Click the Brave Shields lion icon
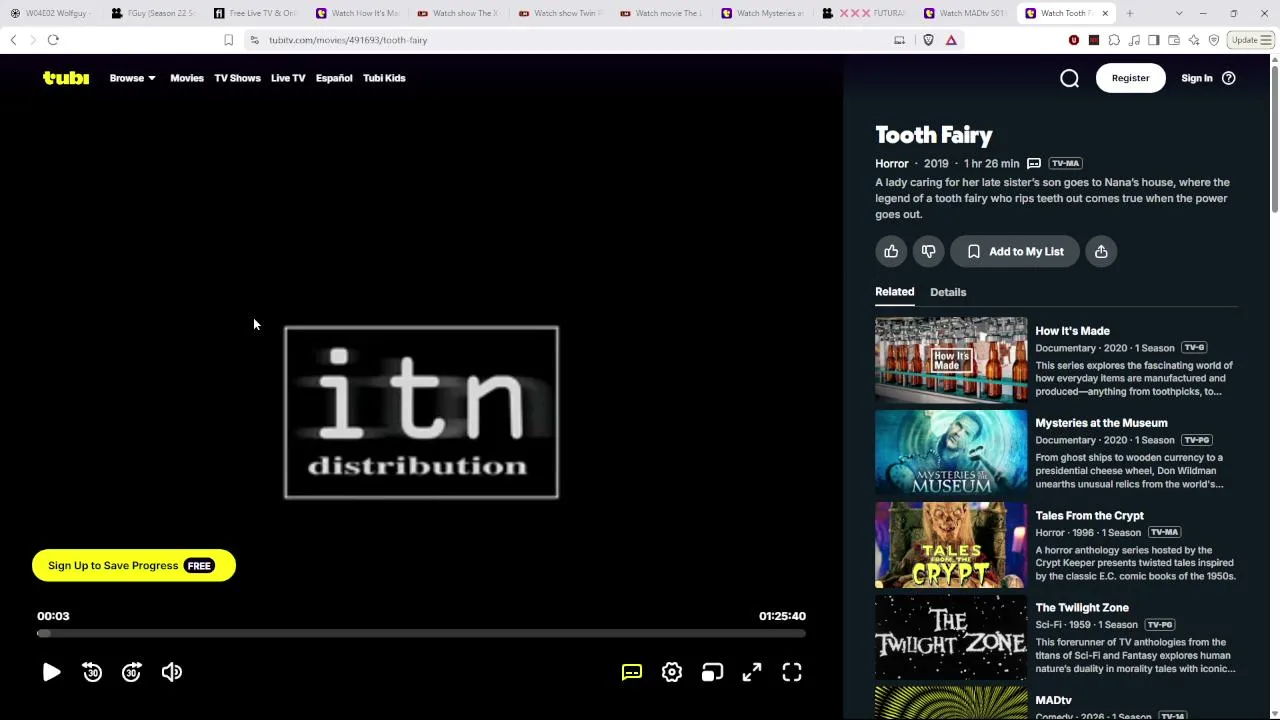1280x720 pixels. pyautogui.click(x=928, y=40)
